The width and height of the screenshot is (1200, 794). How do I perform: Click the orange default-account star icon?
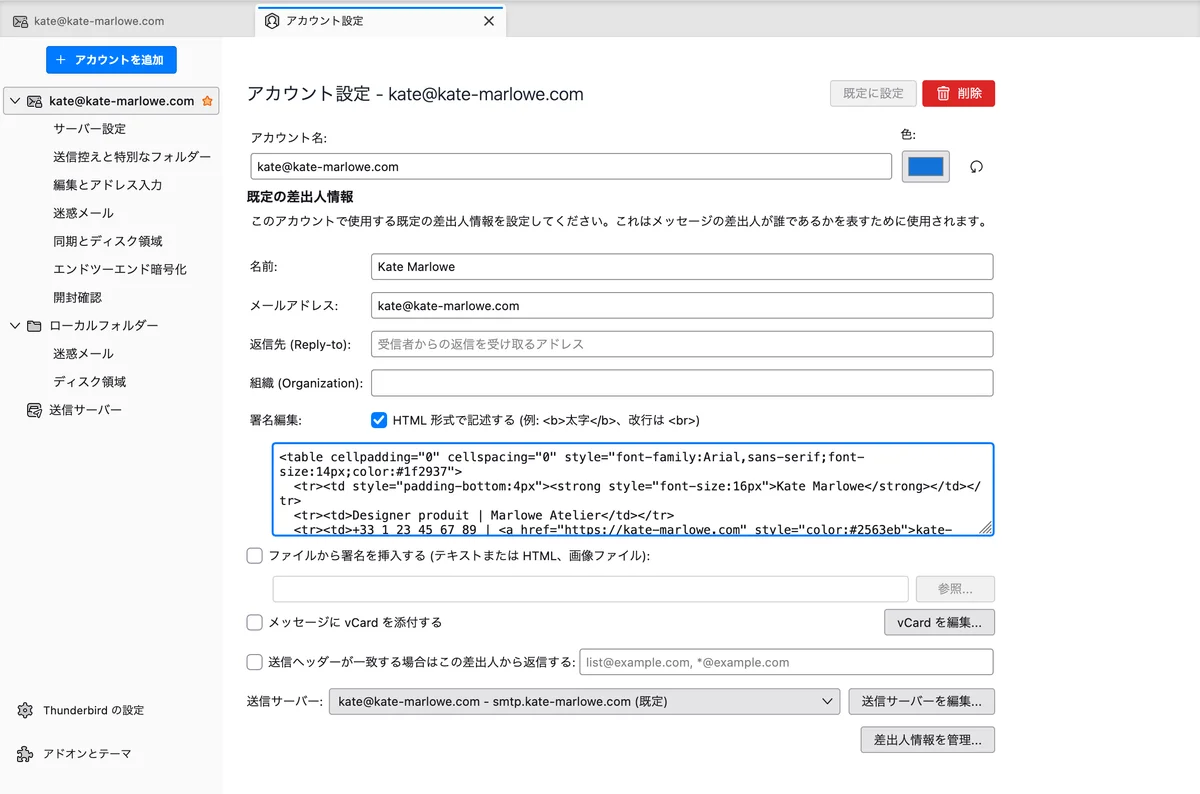point(207,101)
